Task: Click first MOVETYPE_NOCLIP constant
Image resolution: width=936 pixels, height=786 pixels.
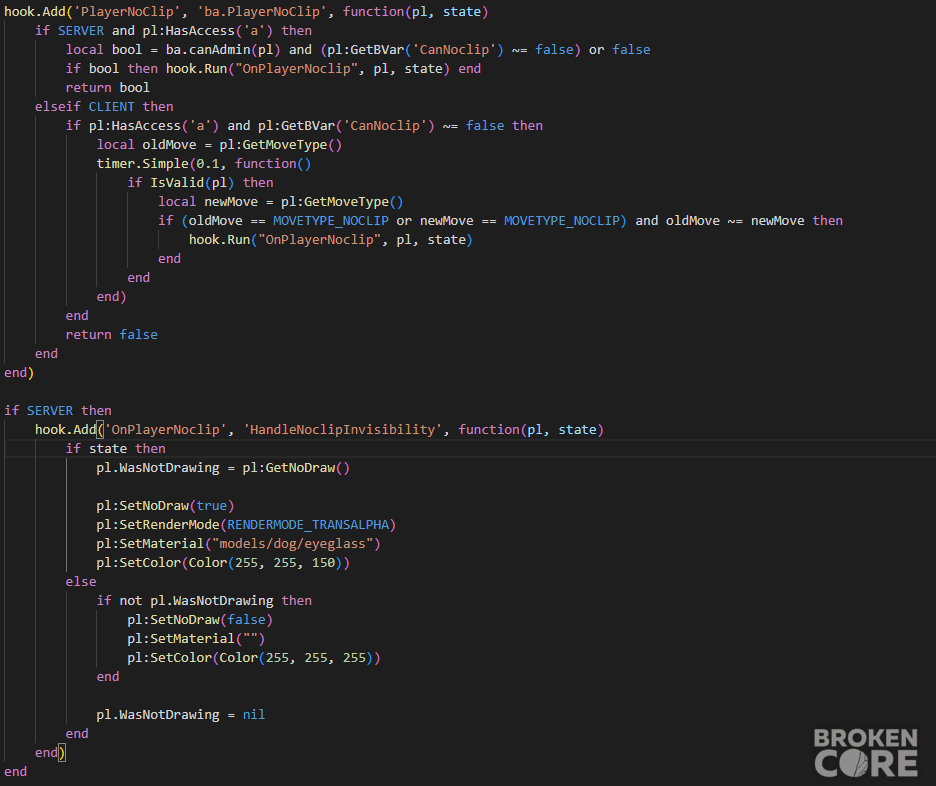Action: 331,221
